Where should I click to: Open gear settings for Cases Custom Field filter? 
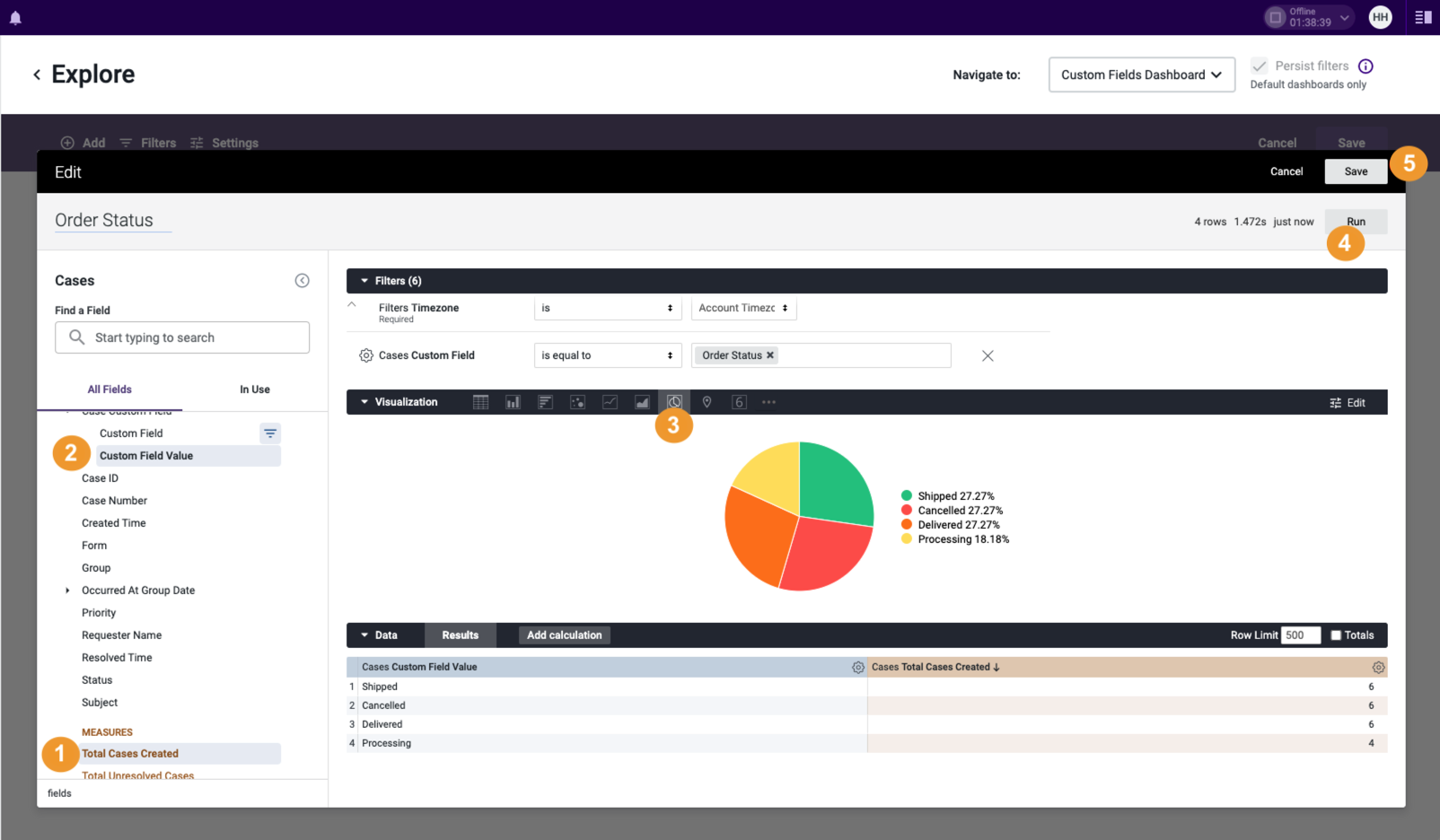(x=366, y=355)
